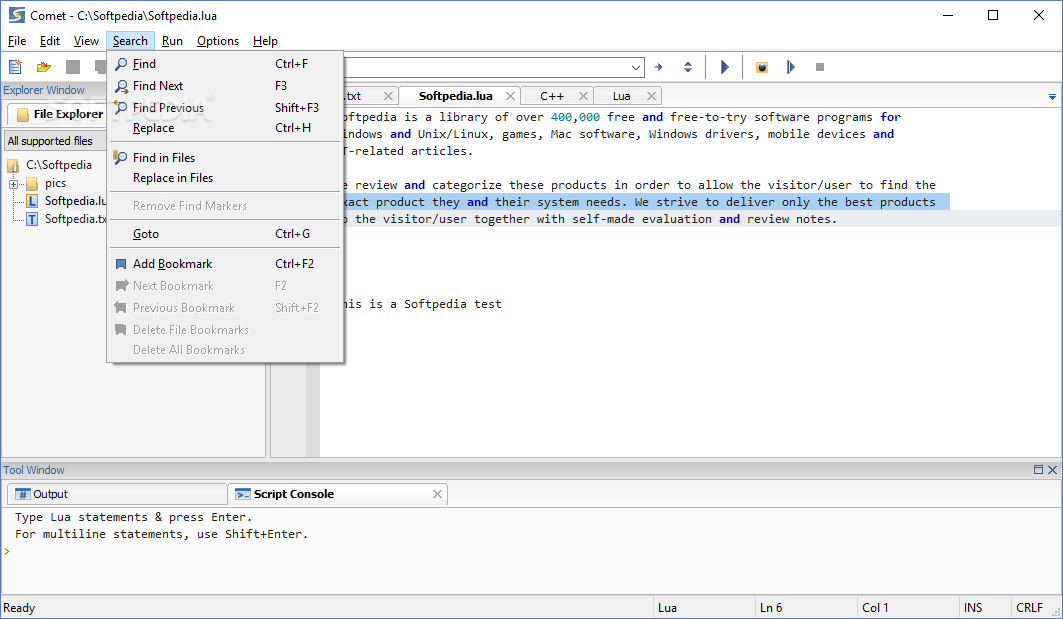The image size is (1063, 619).
Task: Close the Tool Window panel
Action: click(x=1052, y=469)
